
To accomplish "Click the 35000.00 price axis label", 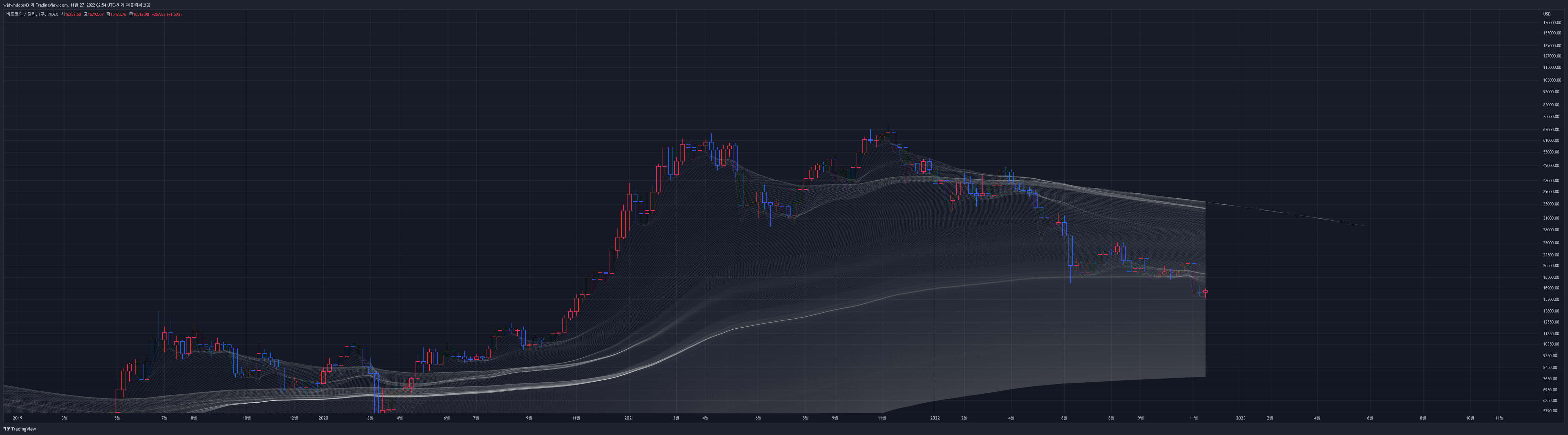I will 1551,204.
